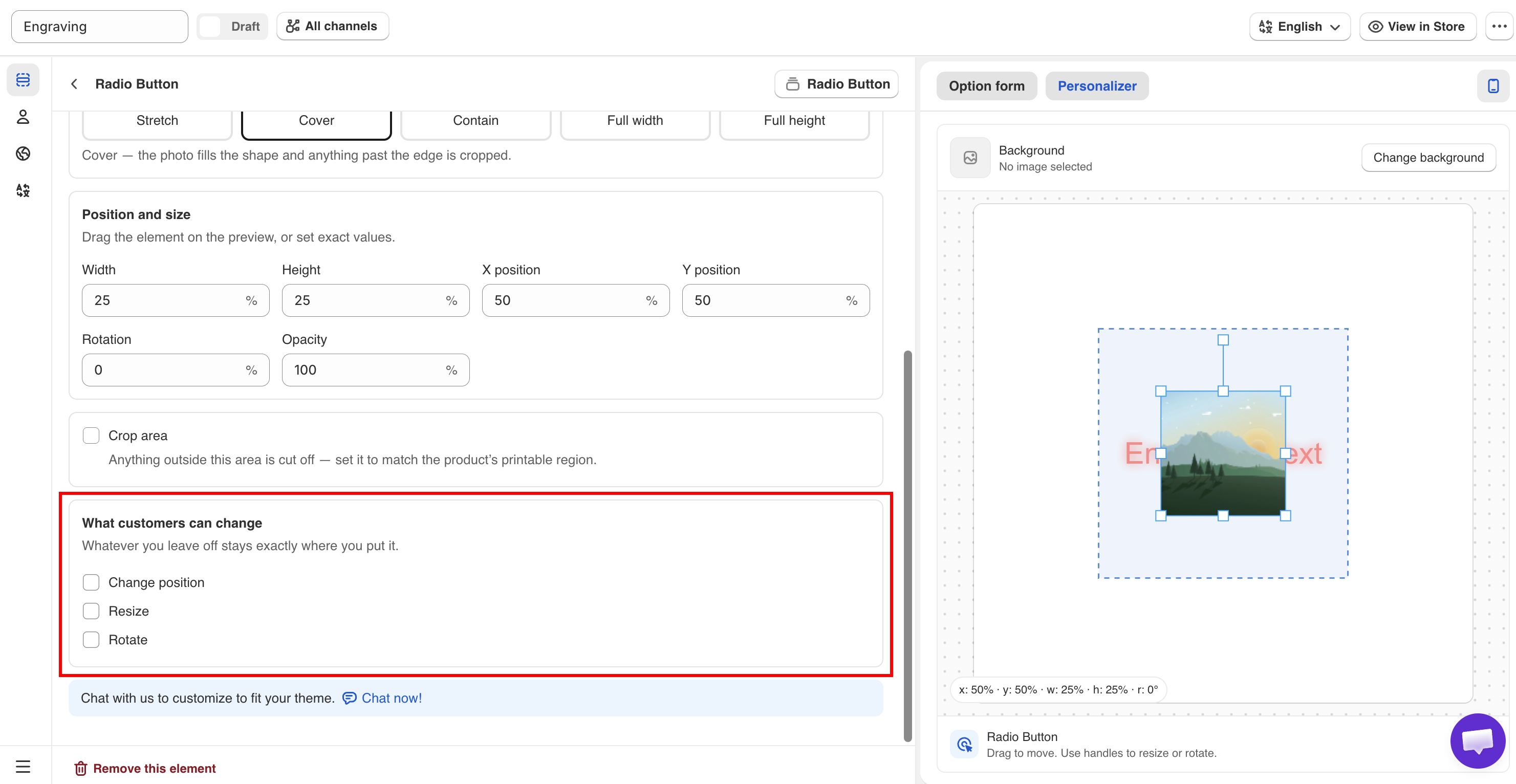Open the purple chat support bubble
Image resolution: width=1516 pixels, height=784 pixels.
click(x=1478, y=741)
